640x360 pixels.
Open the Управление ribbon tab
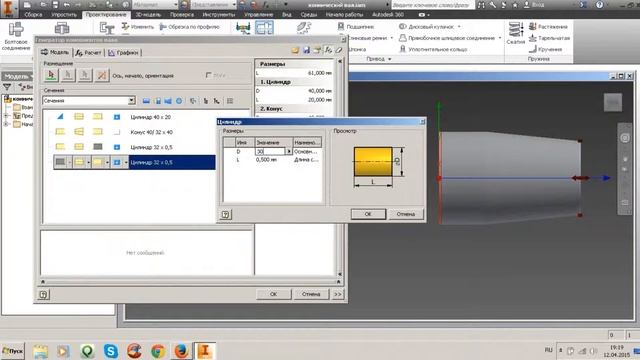click(258, 15)
